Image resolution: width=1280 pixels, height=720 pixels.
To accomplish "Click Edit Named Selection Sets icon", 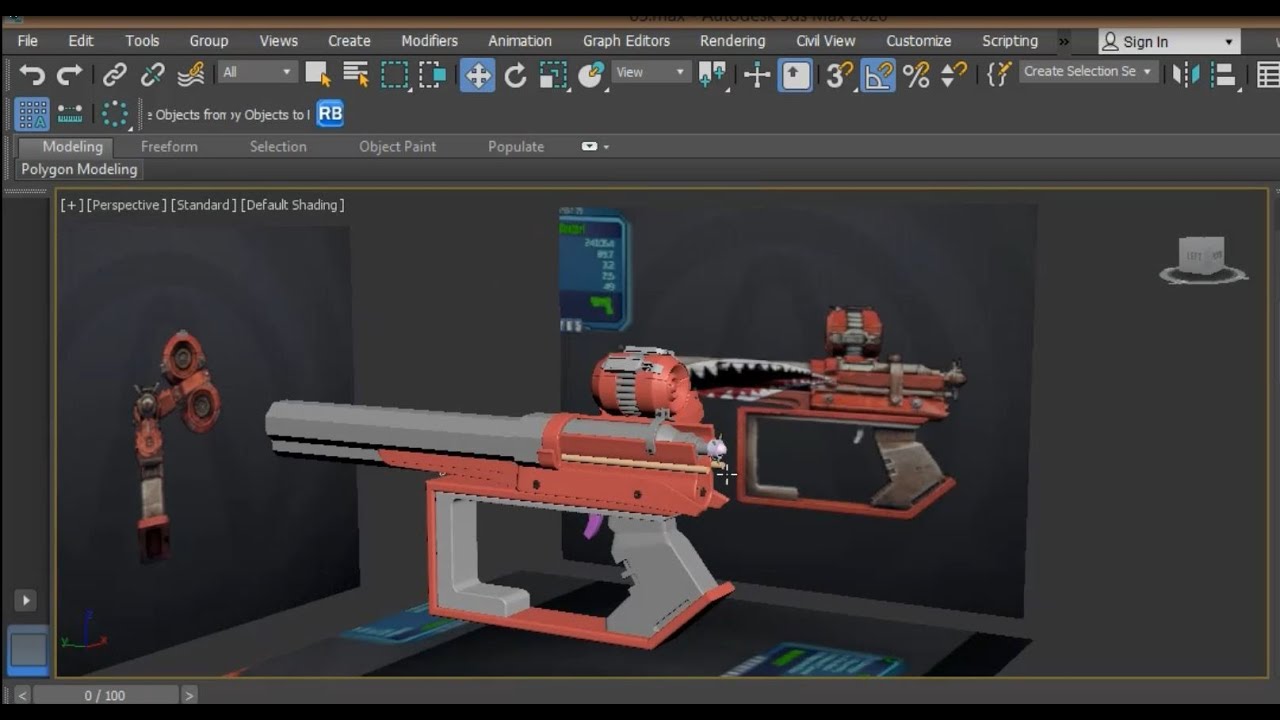I will [998, 74].
